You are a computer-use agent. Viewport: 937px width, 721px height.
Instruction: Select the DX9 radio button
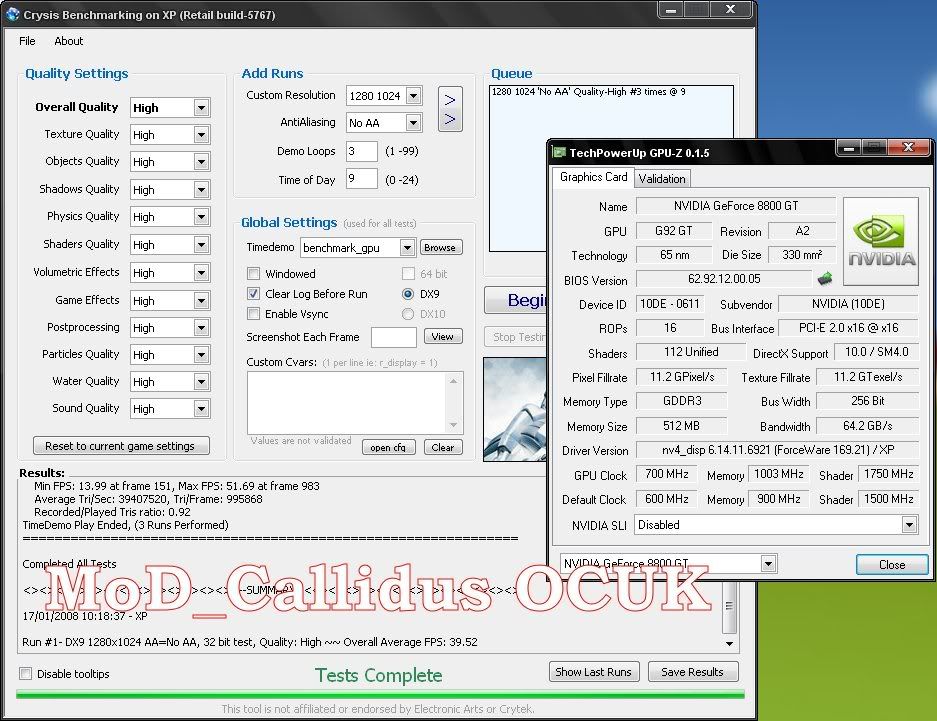(408, 294)
